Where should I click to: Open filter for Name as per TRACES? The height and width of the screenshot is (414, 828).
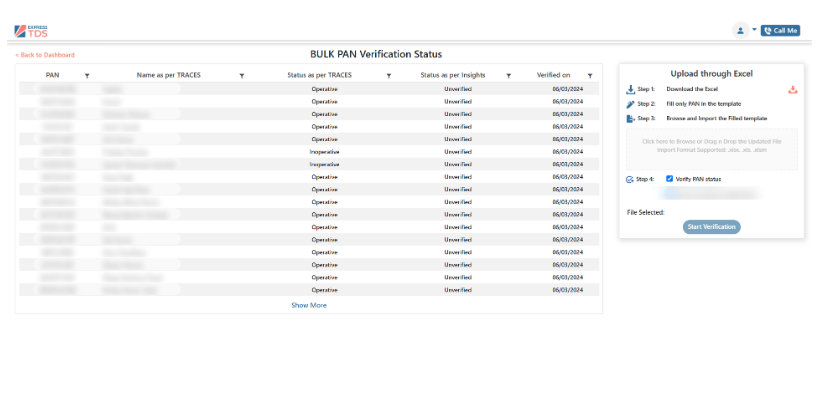coord(242,75)
